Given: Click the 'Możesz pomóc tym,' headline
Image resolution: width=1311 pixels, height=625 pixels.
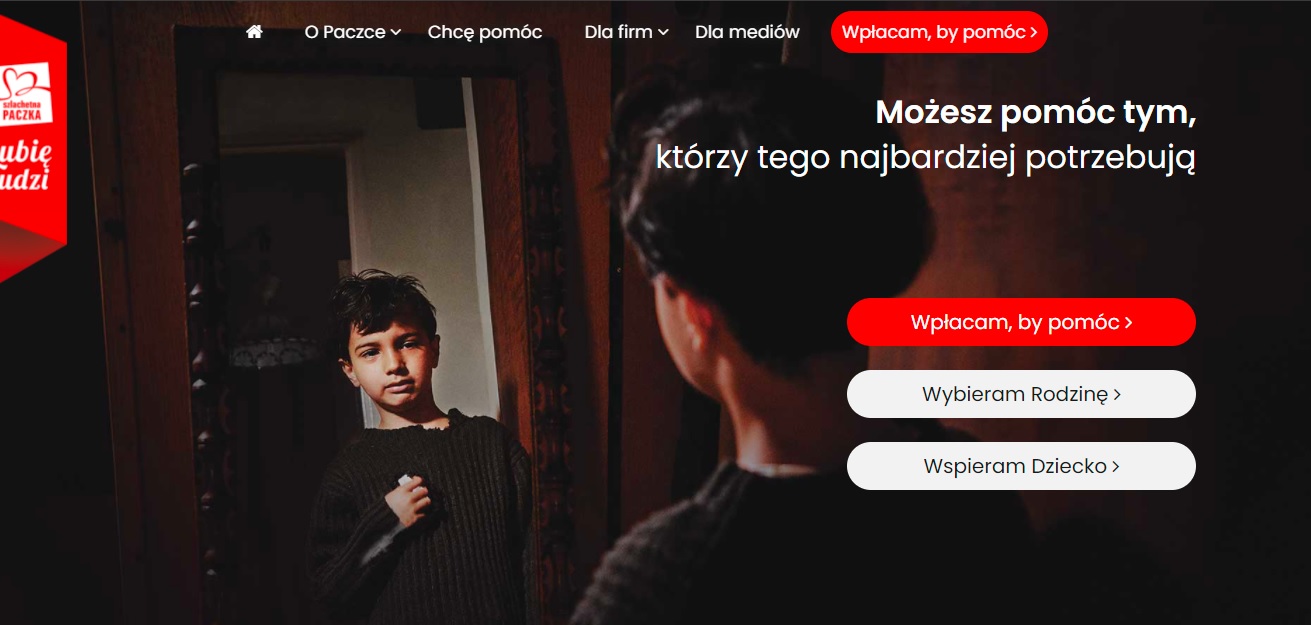Looking at the screenshot, I should pyautogui.click(x=1036, y=113).
